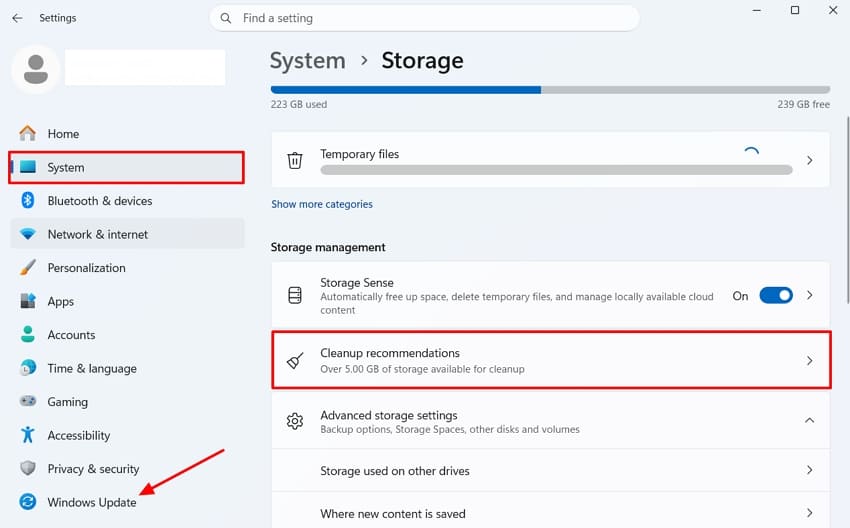Open Cleanup recommendations chevron arrow
Screen dimensions: 850x528
pyautogui.click(x=809, y=360)
